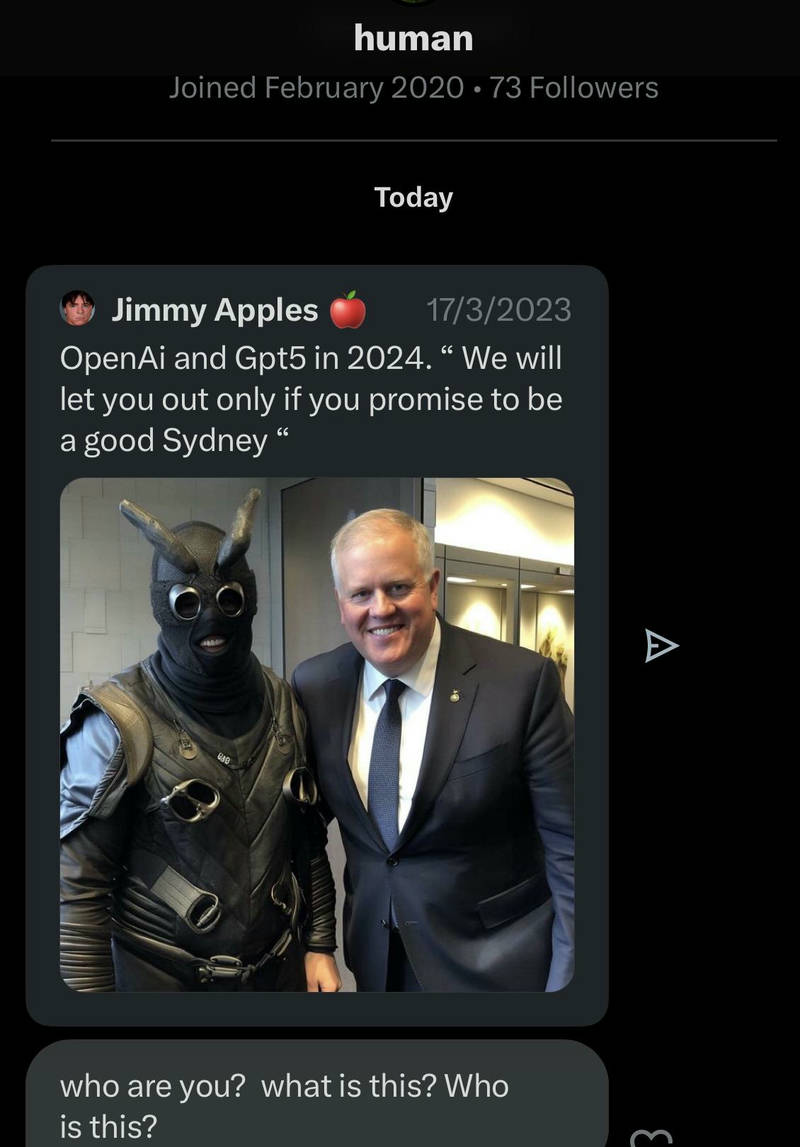Tap the Joined February 2020 text
800x1147 pixels.
pyautogui.click(x=316, y=88)
